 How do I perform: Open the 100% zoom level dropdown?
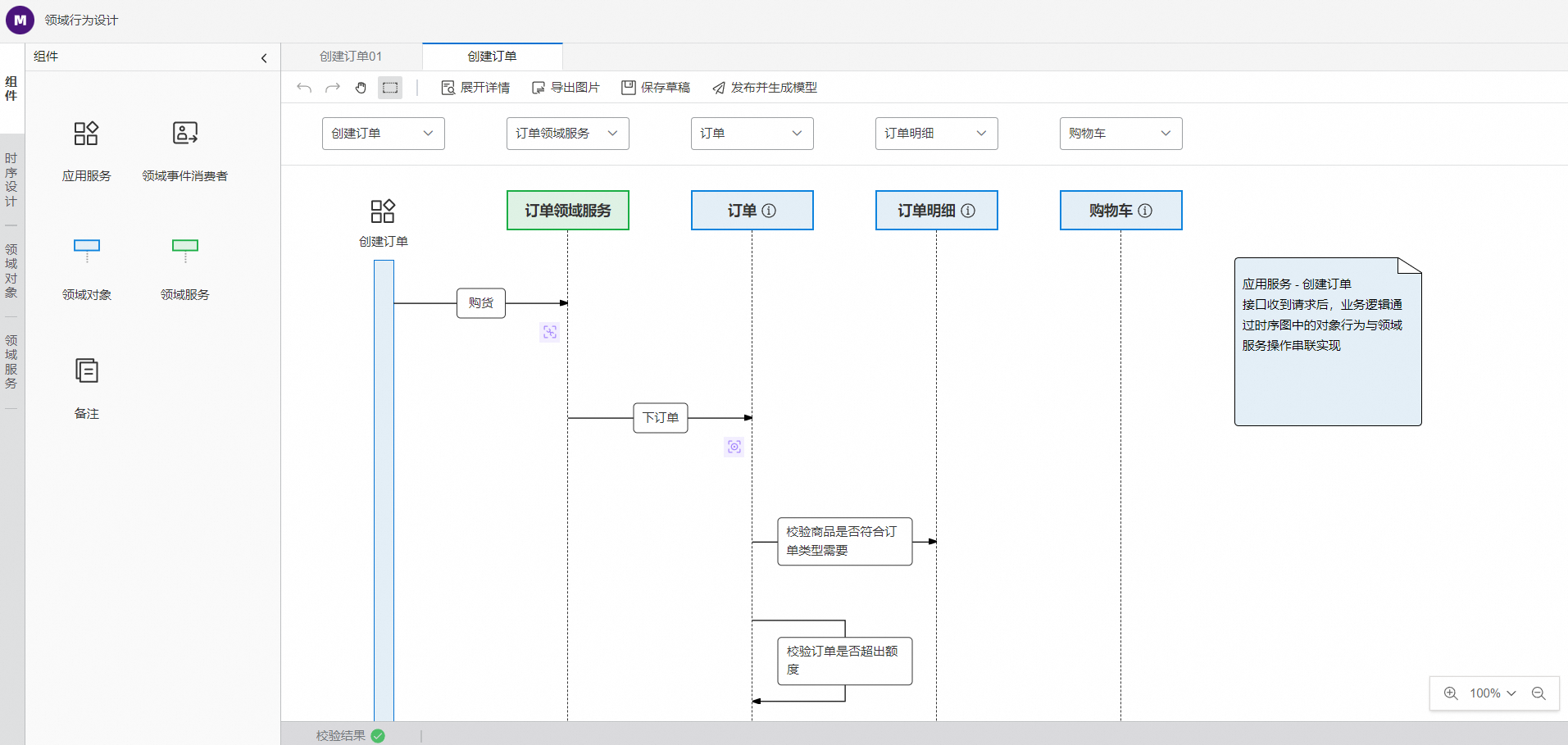click(x=1493, y=693)
